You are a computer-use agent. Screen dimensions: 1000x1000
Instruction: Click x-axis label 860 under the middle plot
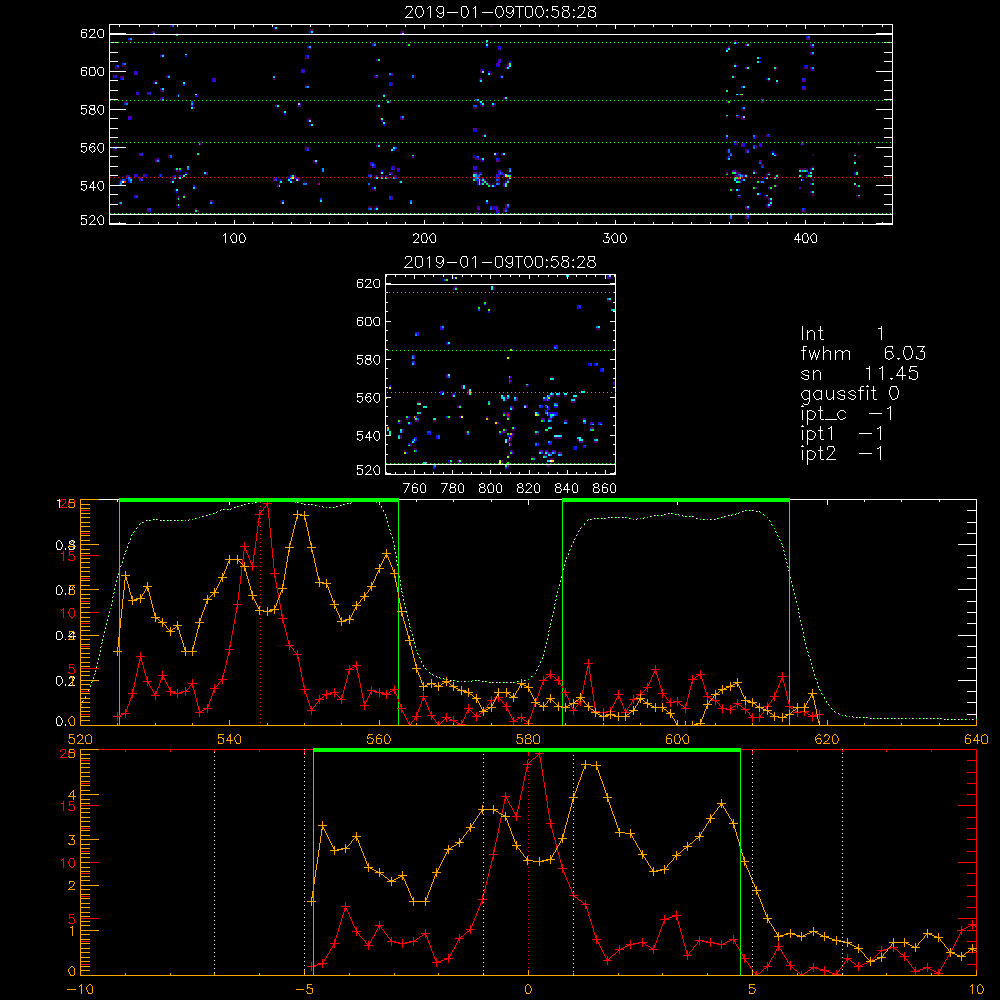coord(605,489)
